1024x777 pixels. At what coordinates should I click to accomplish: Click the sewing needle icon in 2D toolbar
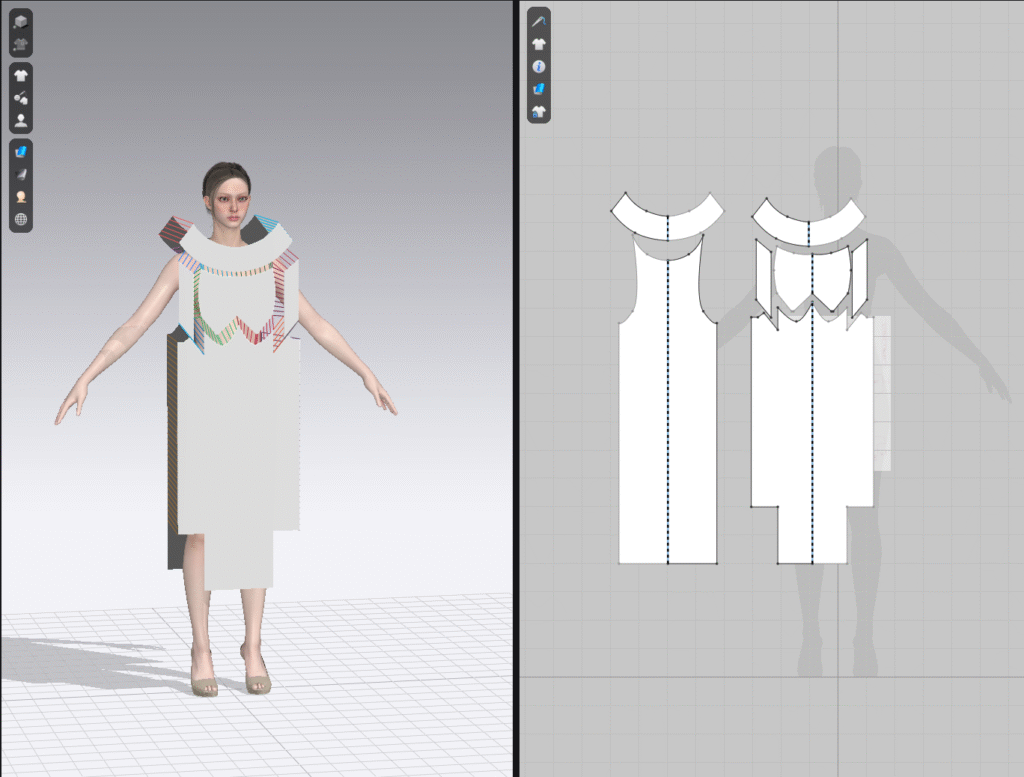coord(539,20)
